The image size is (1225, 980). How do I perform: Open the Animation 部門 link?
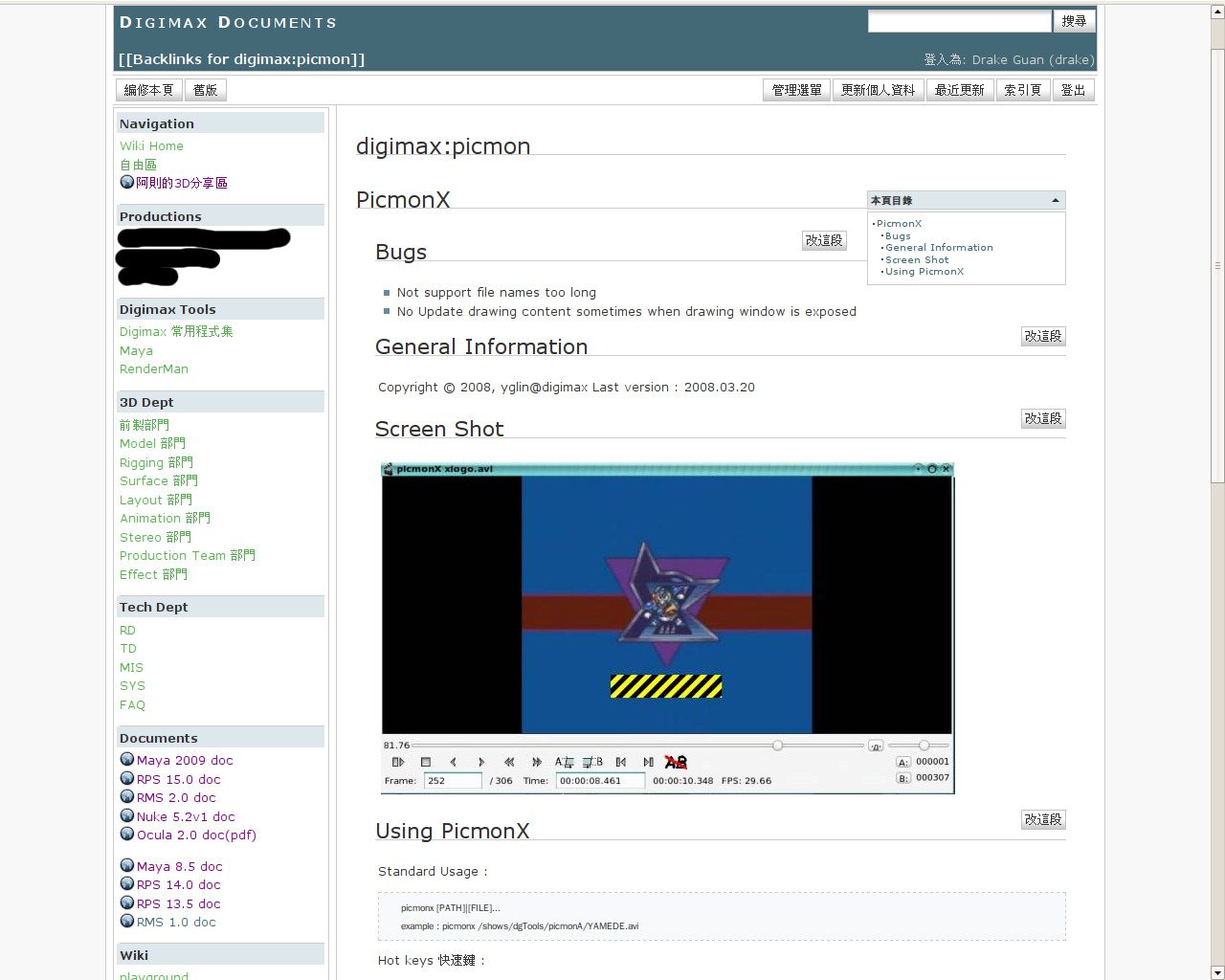point(165,518)
